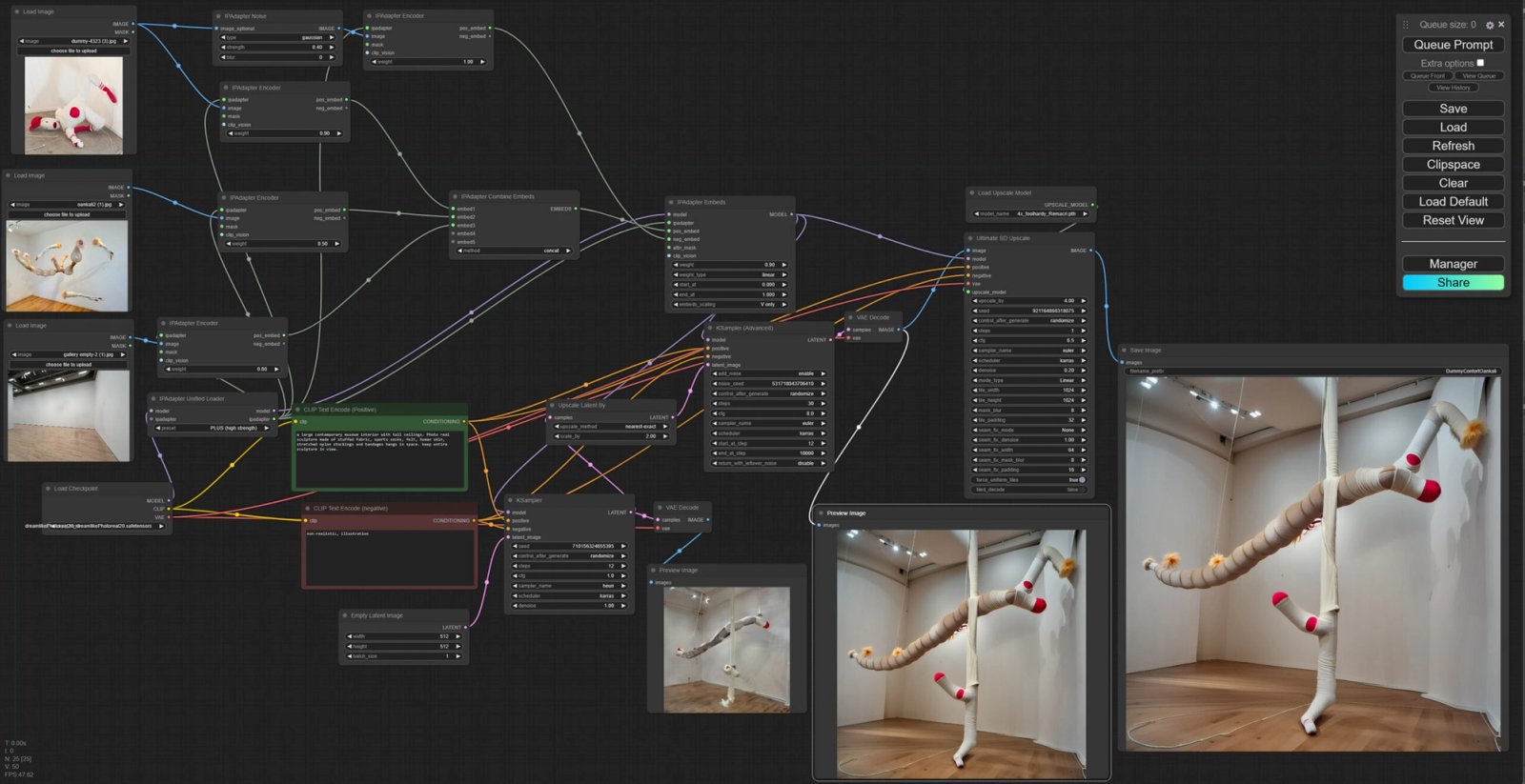Screen dimensions: 1525x784
Task: Collapse the Ultimate SD Upscale node dot
Action: point(970,238)
